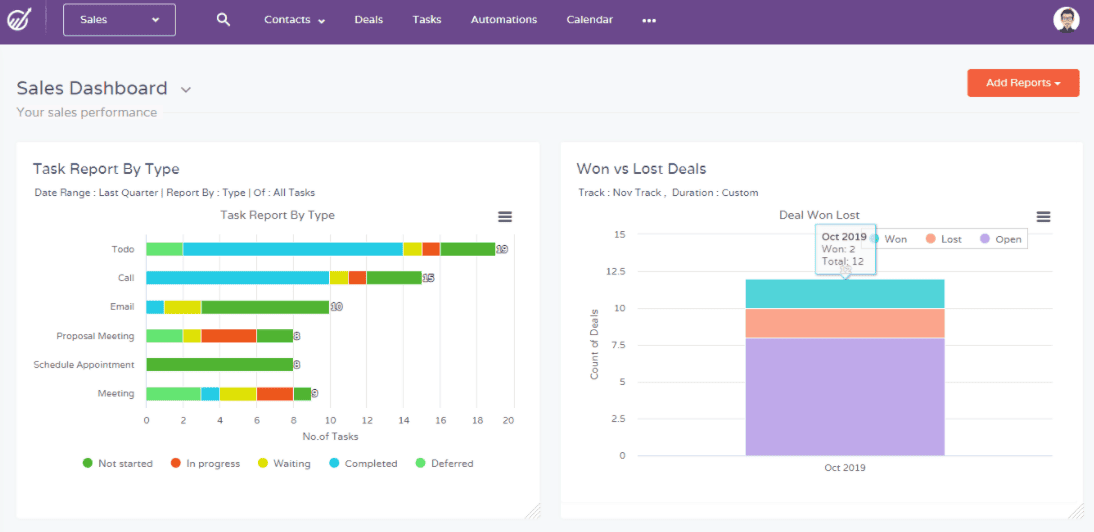
Task: Go to the Deals menu
Action: 368,20
